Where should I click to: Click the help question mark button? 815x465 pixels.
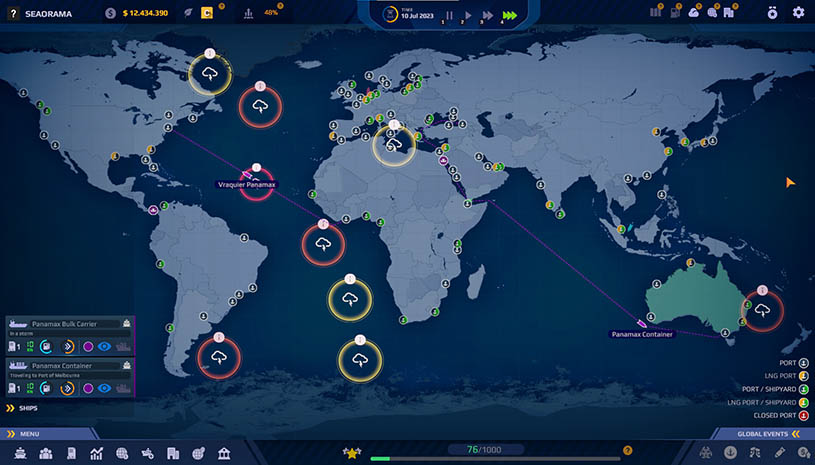[13, 13]
